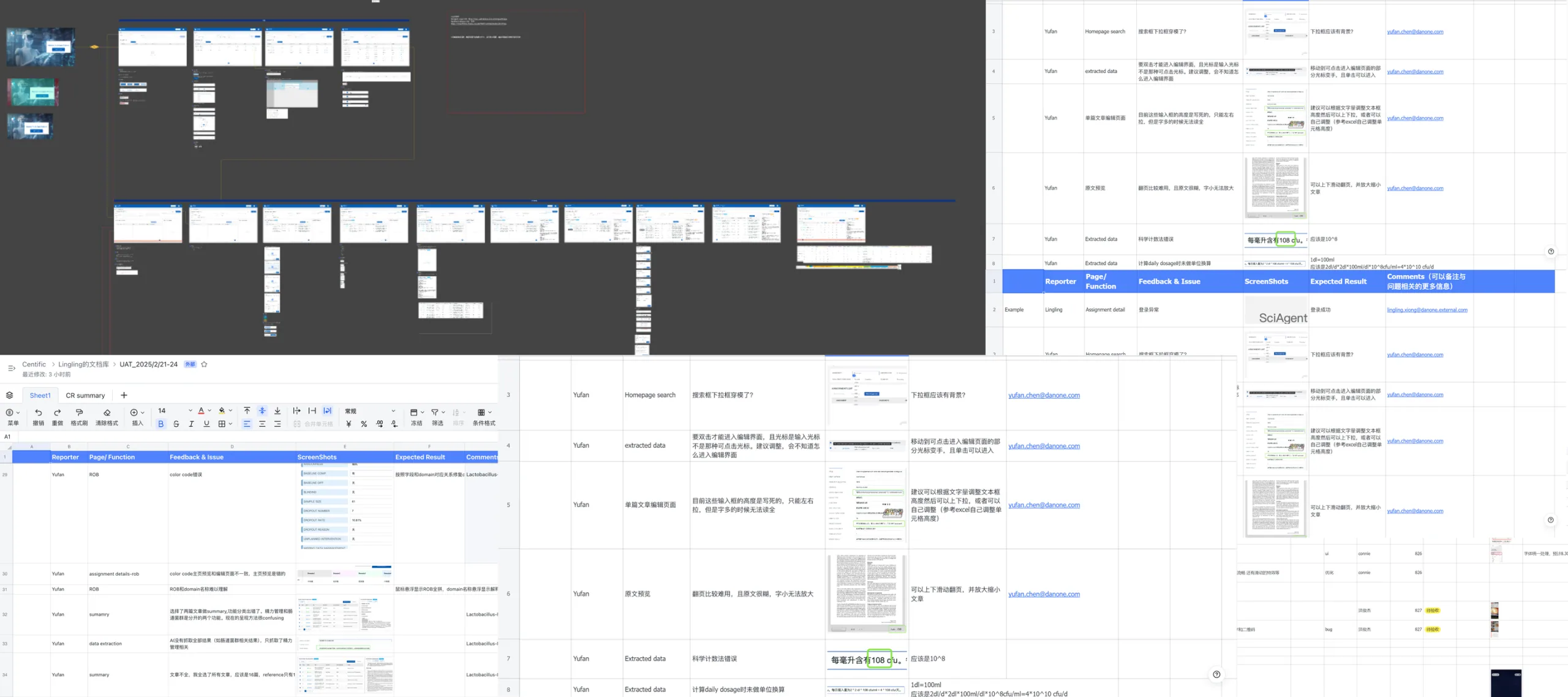Screen dimensions: 1568x697
Task: Select the 'sumamry' cell in row 32
Action: click(127, 614)
